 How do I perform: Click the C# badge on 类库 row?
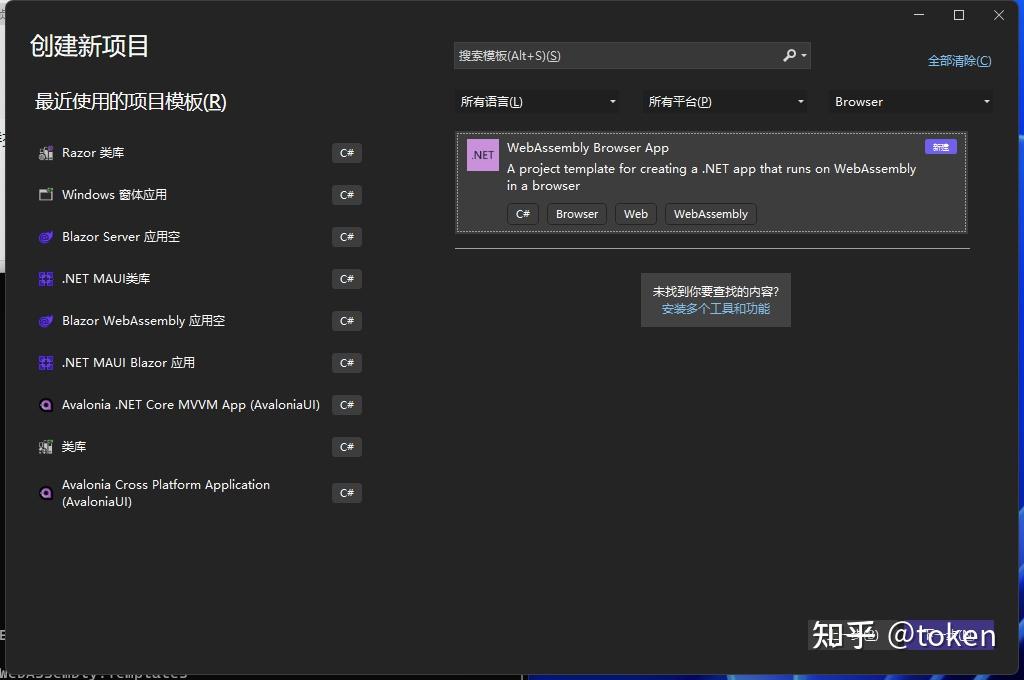click(347, 447)
